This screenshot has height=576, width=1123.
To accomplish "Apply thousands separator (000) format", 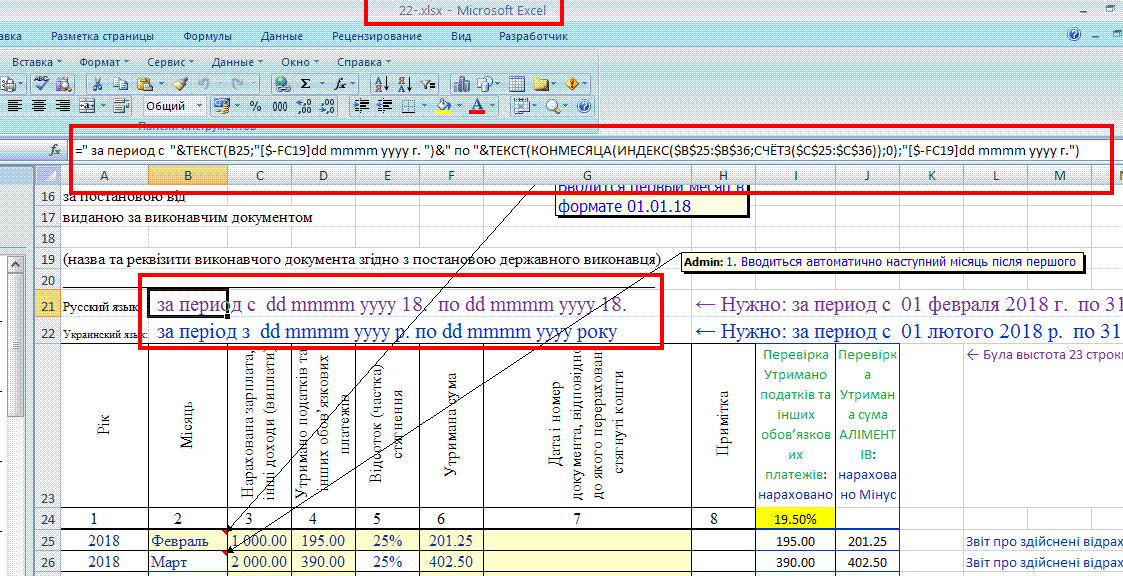I will [x=280, y=106].
